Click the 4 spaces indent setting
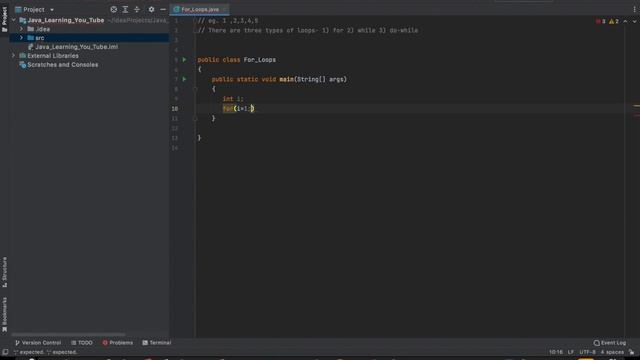The image size is (640, 360). coord(612,352)
